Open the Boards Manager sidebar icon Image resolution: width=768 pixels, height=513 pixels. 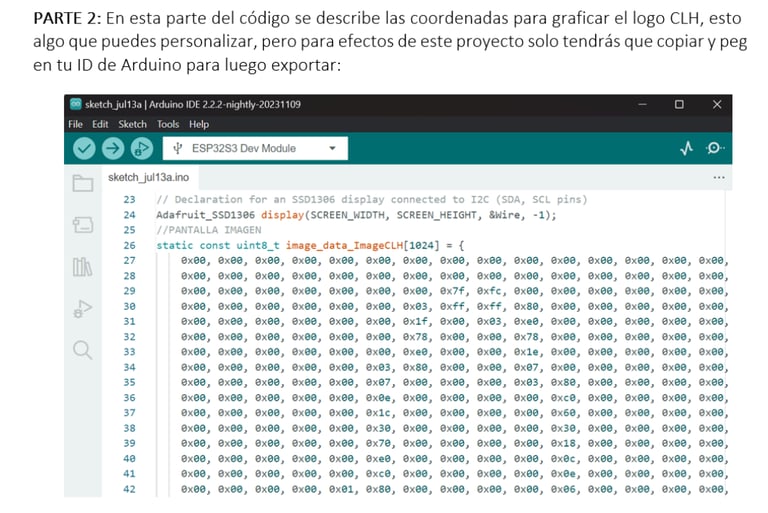click(83, 225)
